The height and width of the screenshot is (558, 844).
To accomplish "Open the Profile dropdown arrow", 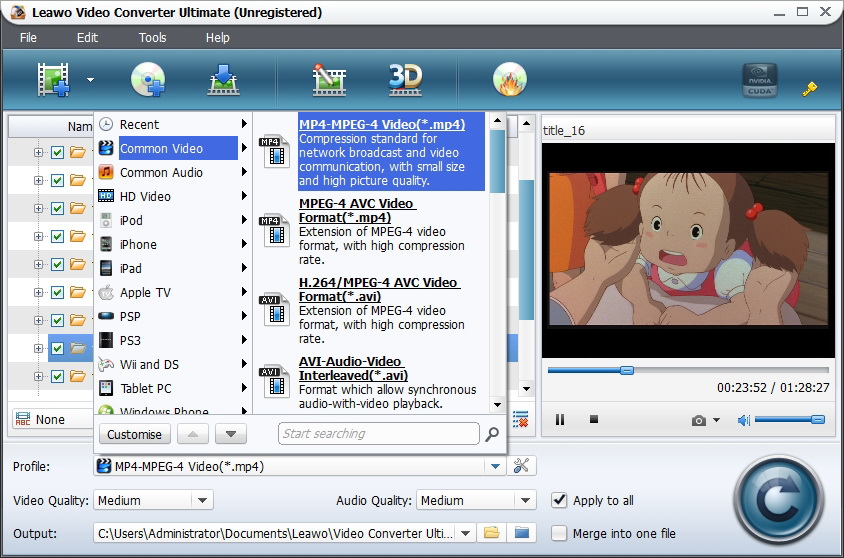I will (x=495, y=466).
